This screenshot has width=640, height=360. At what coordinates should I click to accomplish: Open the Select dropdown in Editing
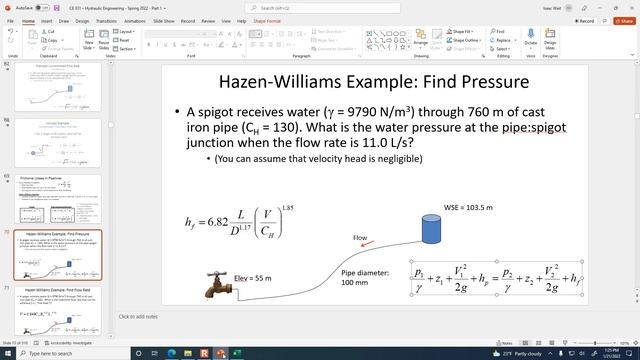point(500,49)
